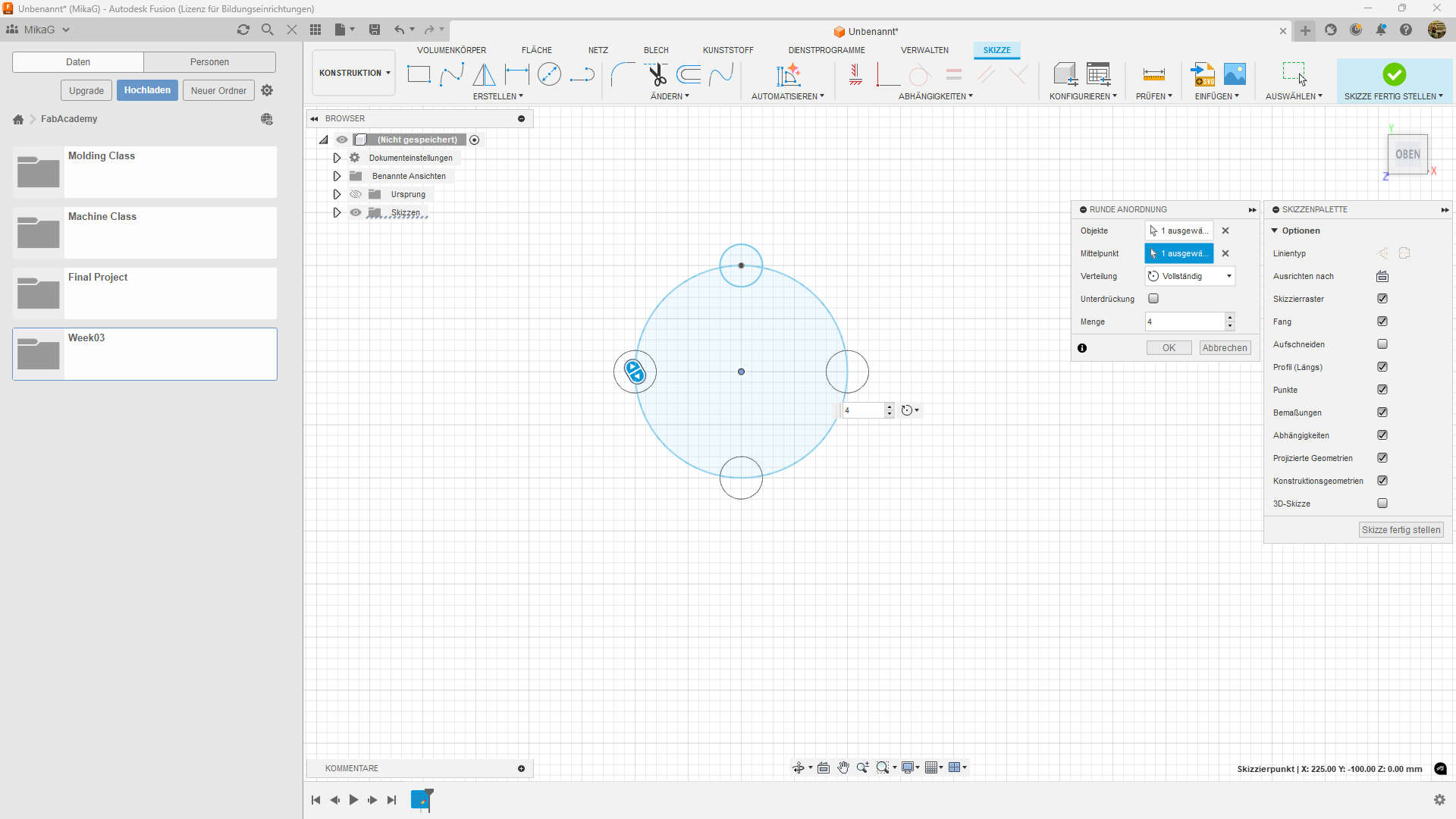Select the Mirror tool icon
1456x819 pixels.
click(x=484, y=74)
